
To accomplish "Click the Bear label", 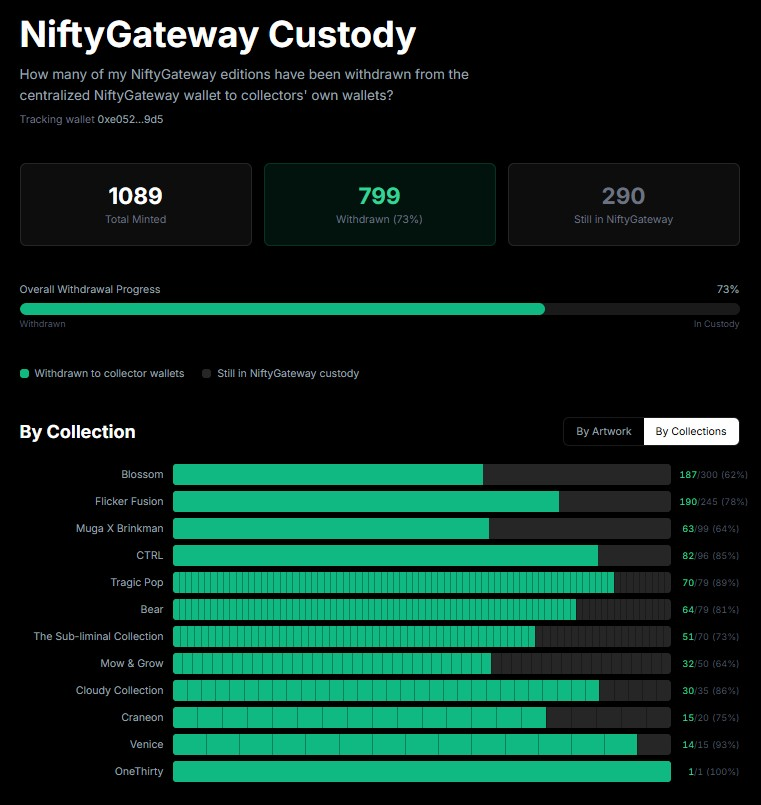I will click(x=152, y=609).
